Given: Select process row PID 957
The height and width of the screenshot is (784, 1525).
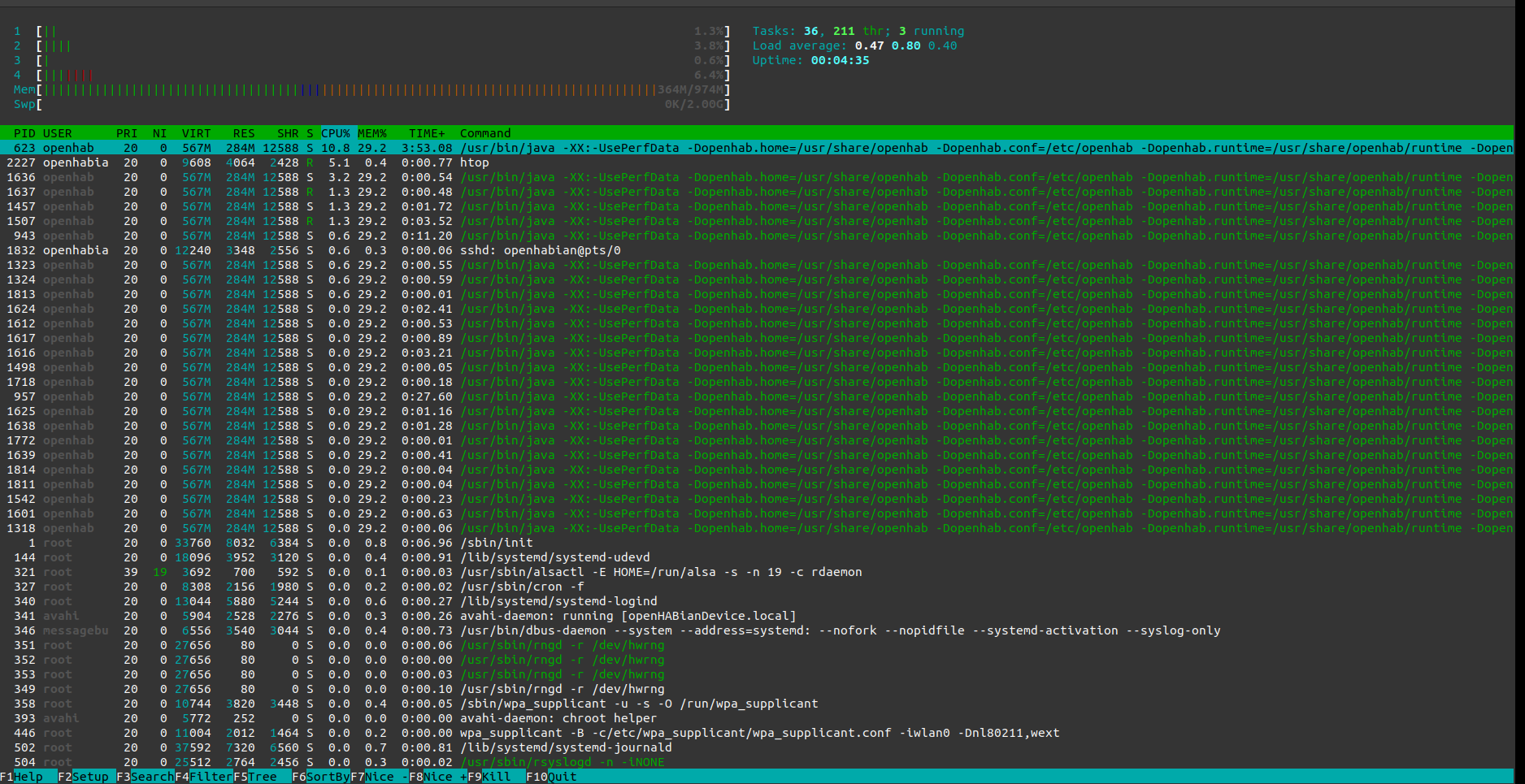Looking at the screenshot, I should point(757,396).
